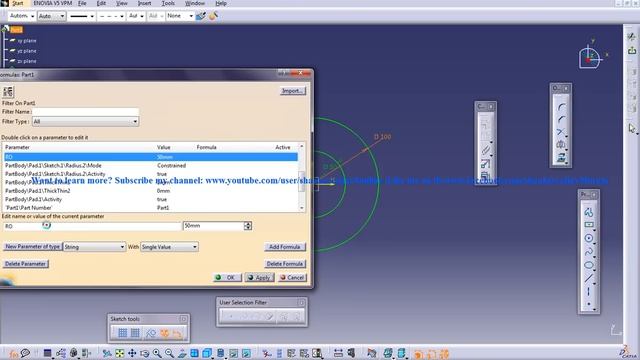Select the Spline tool in Profile toolbar
Image resolution: width=640 pixels, height=360 pixels.
click(x=589, y=252)
